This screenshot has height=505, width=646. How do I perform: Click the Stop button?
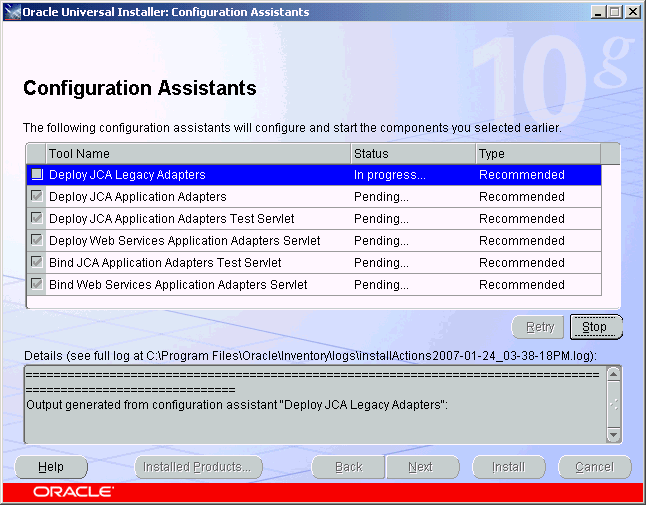point(596,327)
